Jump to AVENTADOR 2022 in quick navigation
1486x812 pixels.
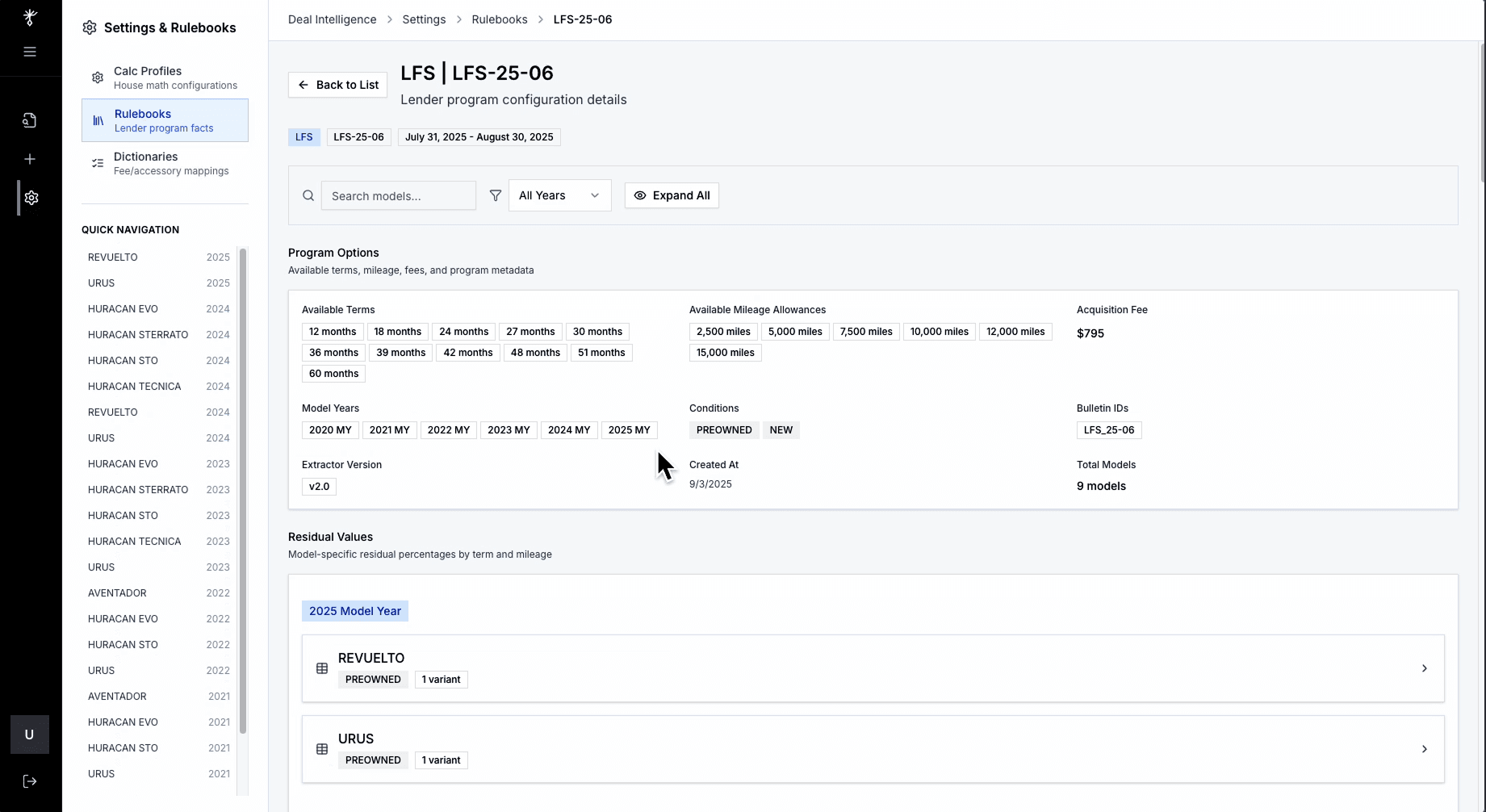(x=159, y=593)
